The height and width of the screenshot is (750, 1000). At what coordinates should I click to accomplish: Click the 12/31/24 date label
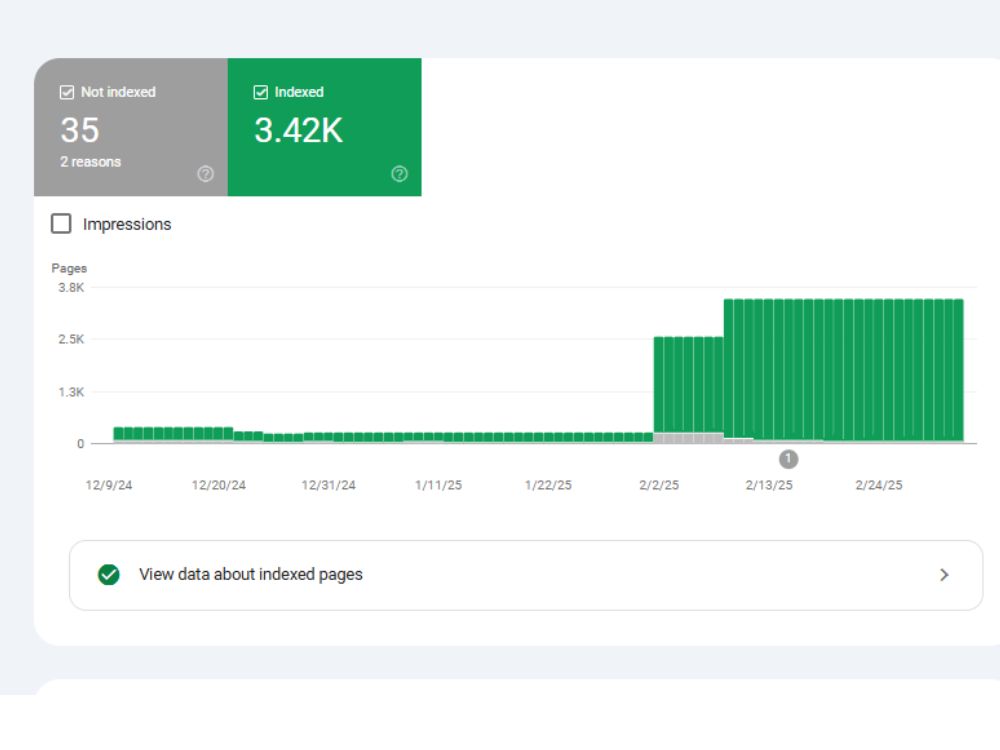[328, 485]
